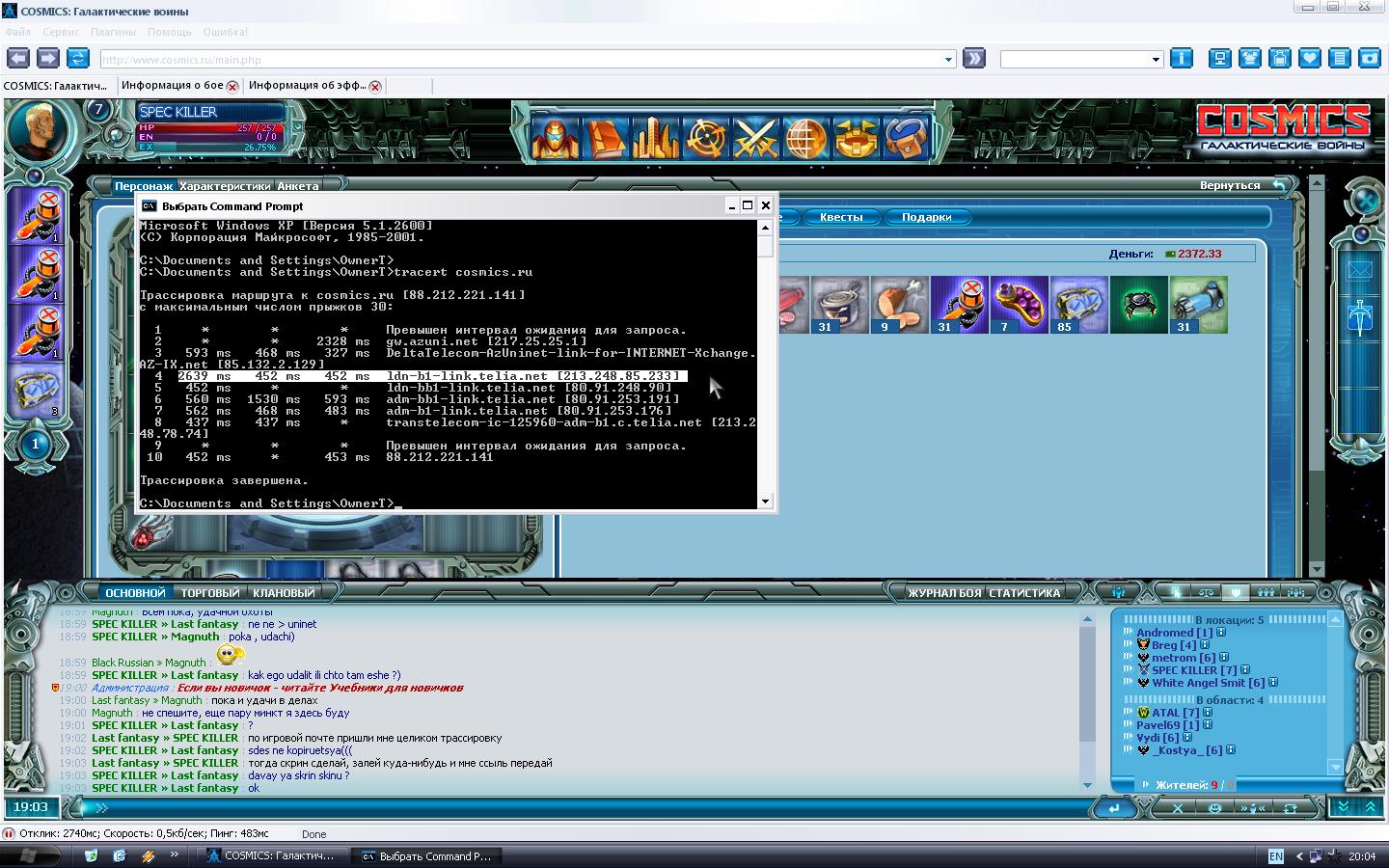
Task: Go forward with the browser right arrow
Action: pos(48,58)
